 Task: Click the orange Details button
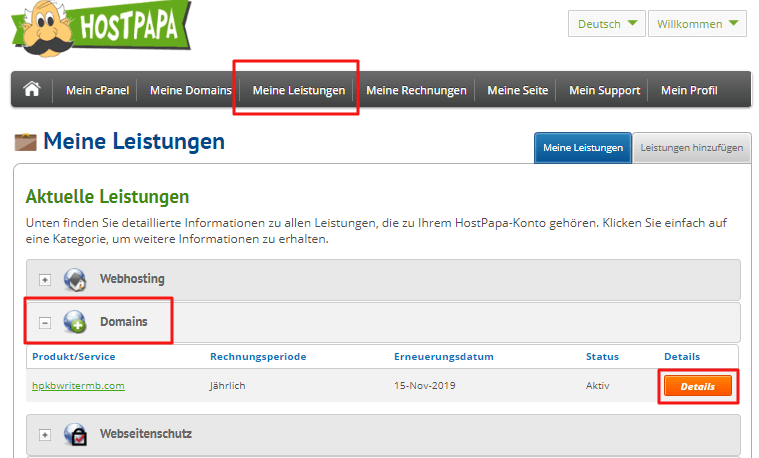[698, 386]
